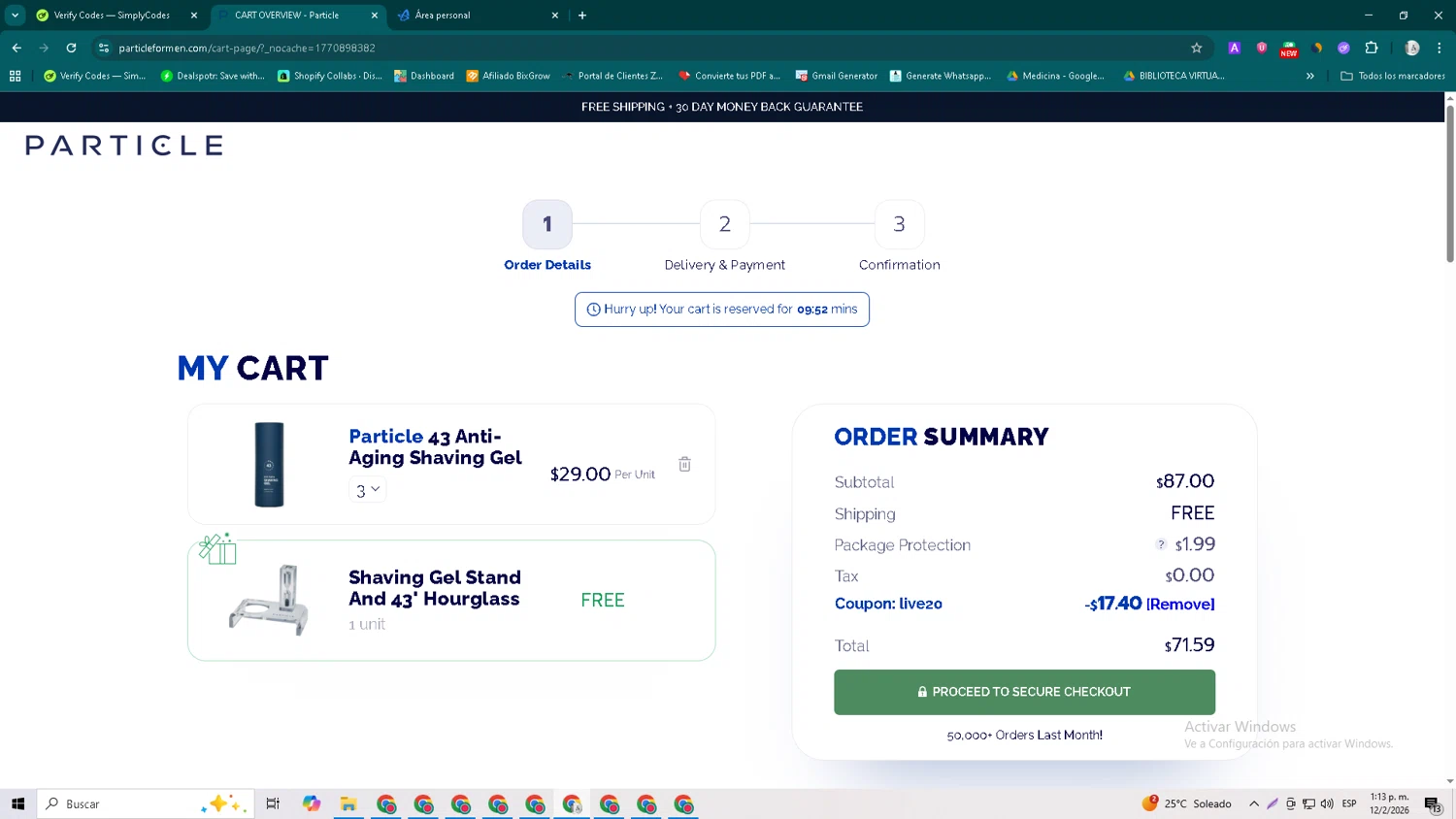
Task: Change the shaving gel quantity dropdown showing 3
Action: click(367, 491)
